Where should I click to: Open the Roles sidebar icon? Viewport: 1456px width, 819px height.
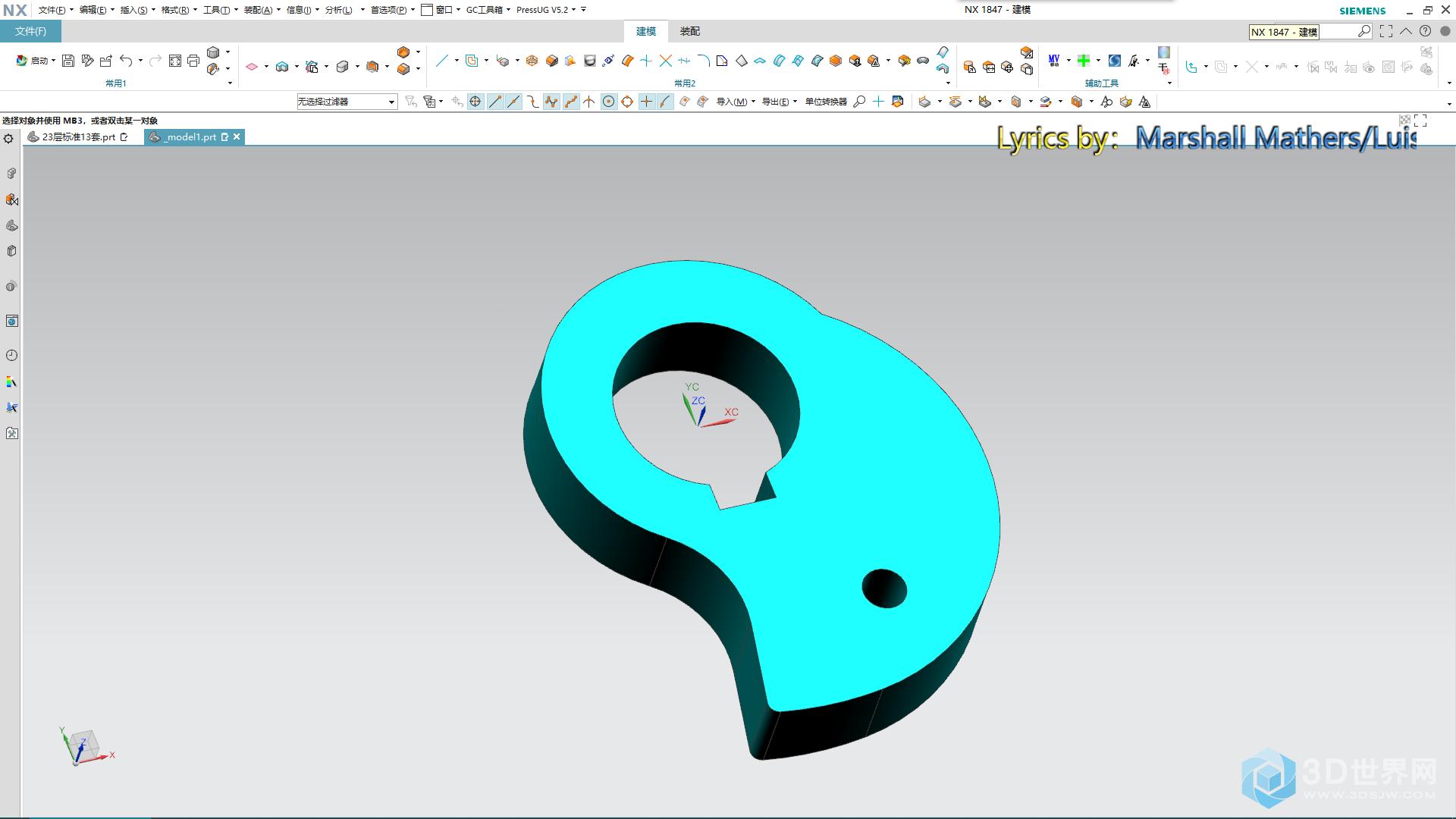(x=11, y=433)
